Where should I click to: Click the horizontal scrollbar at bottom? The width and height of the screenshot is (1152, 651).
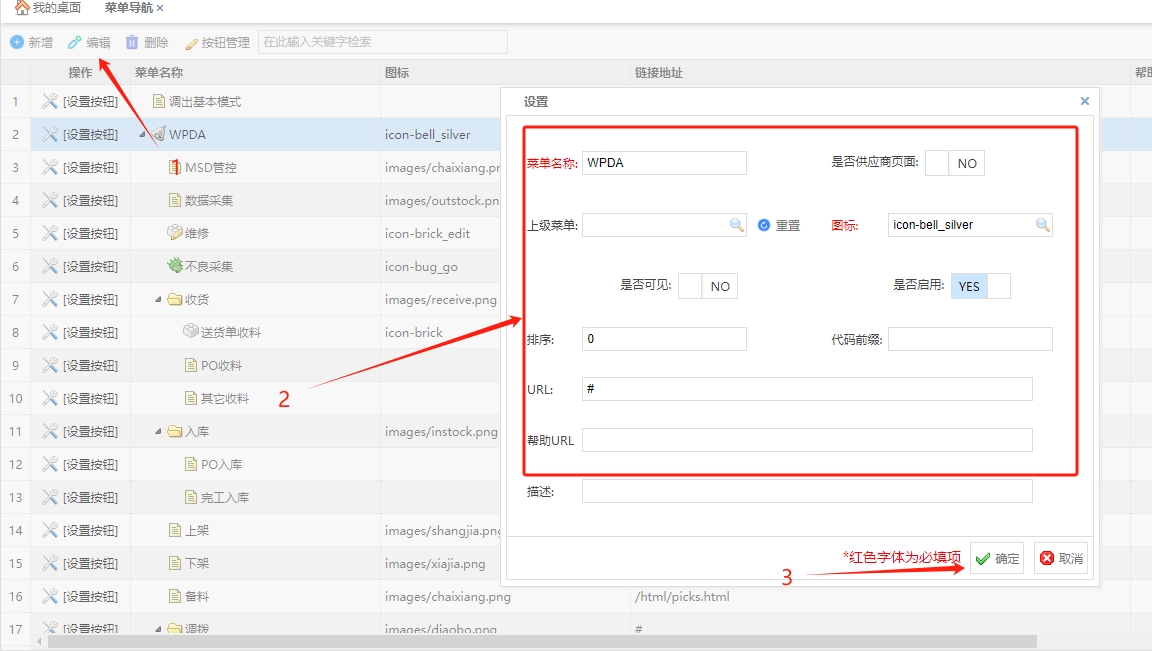pyautogui.click(x=540, y=641)
